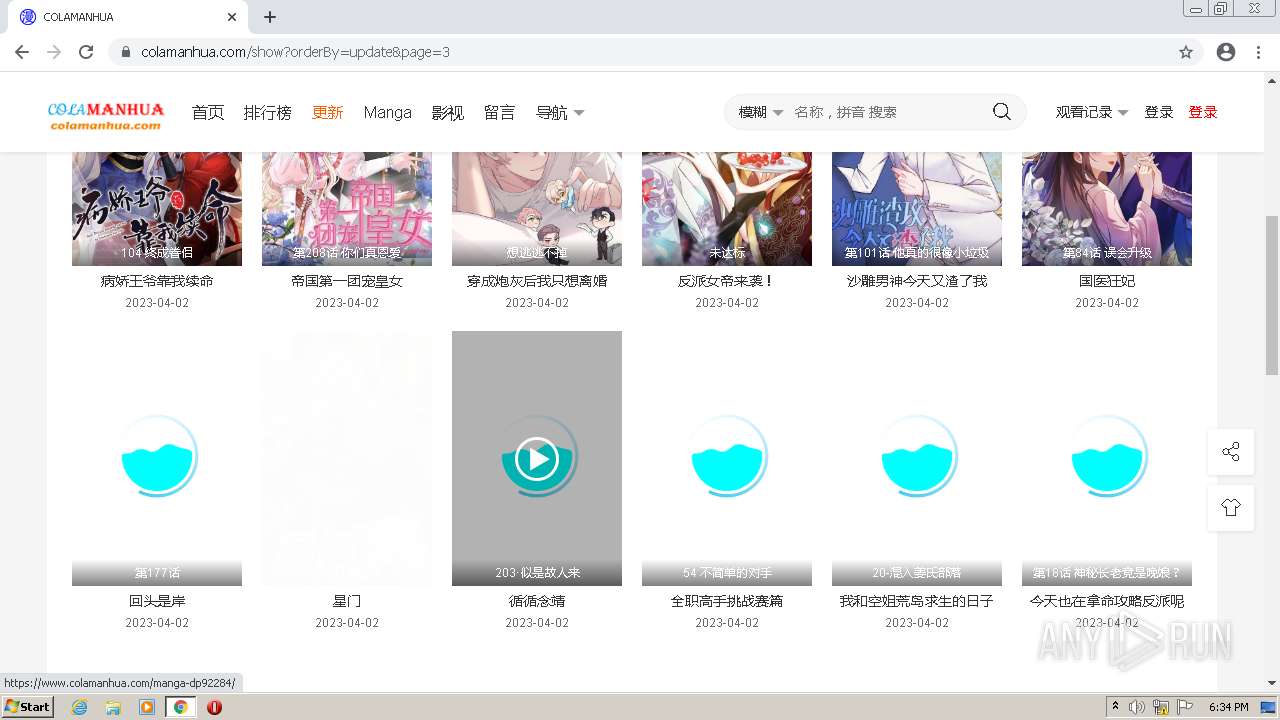This screenshot has width=1280, height=720.
Task: View site lock security info
Action: (126, 52)
